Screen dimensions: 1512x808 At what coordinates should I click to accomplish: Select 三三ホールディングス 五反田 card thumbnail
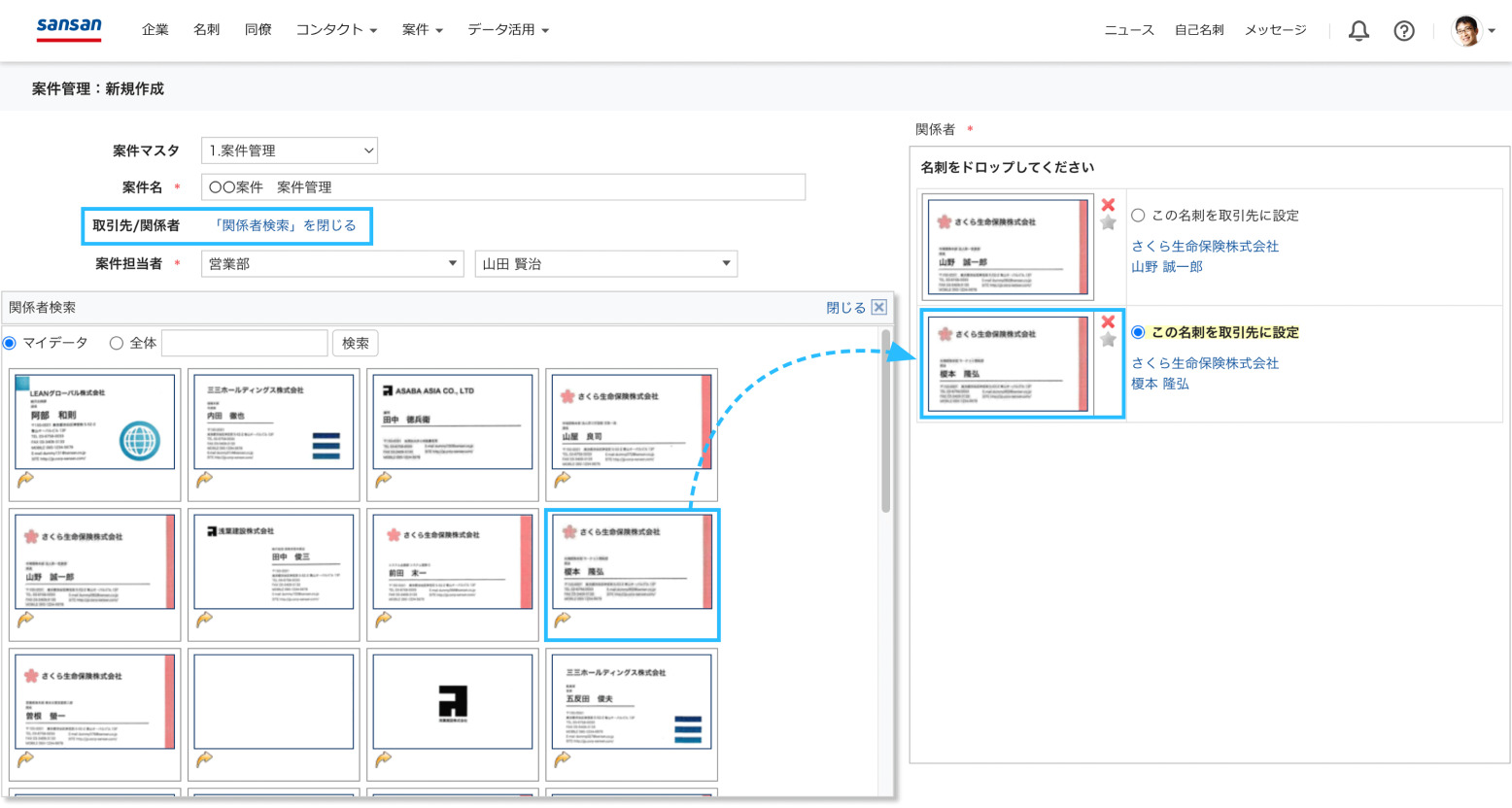(x=632, y=701)
